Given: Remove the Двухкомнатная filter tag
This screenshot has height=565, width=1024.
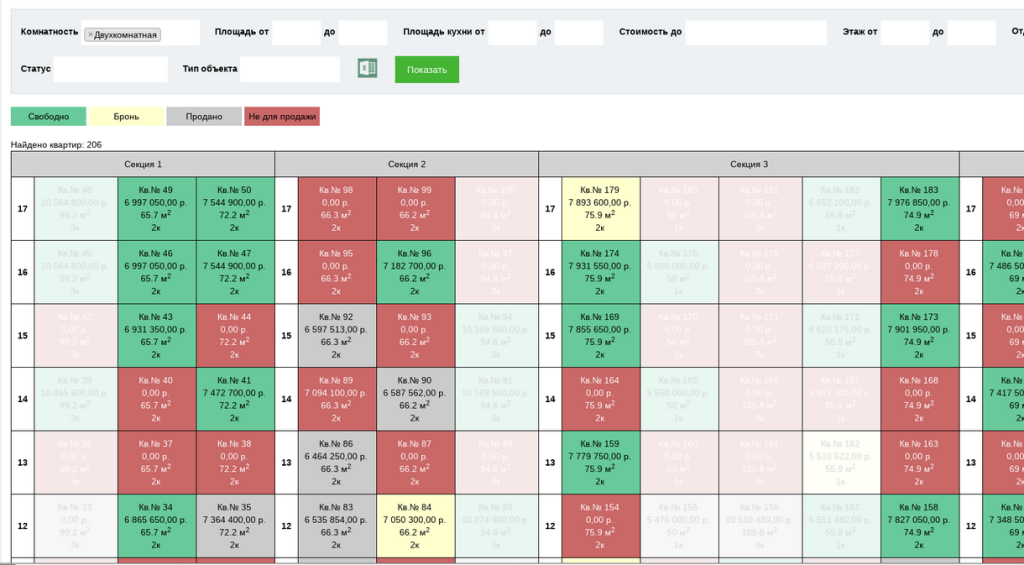Looking at the screenshot, I should click(90, 35).
